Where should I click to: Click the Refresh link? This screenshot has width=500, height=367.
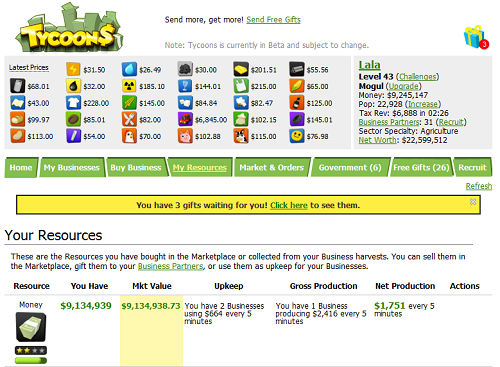pos(479,186)
